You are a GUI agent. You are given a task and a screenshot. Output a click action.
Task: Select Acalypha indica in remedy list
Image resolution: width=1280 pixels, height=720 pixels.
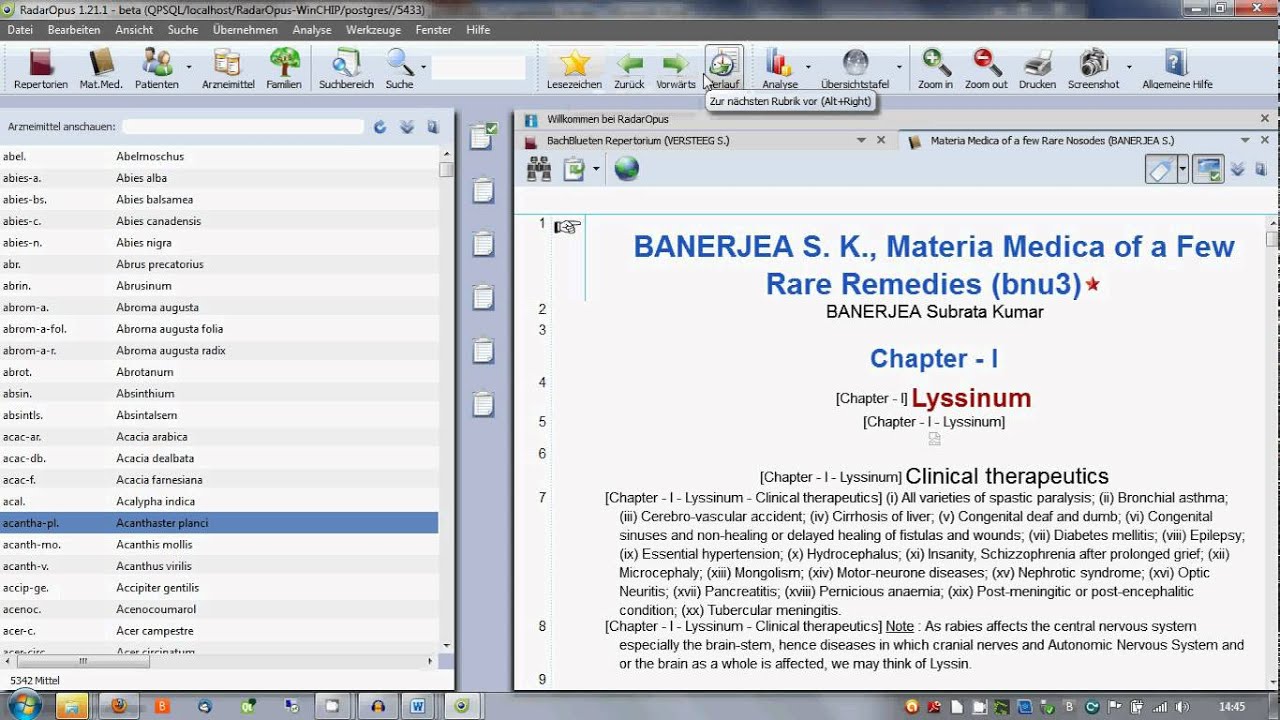(219, 501)
